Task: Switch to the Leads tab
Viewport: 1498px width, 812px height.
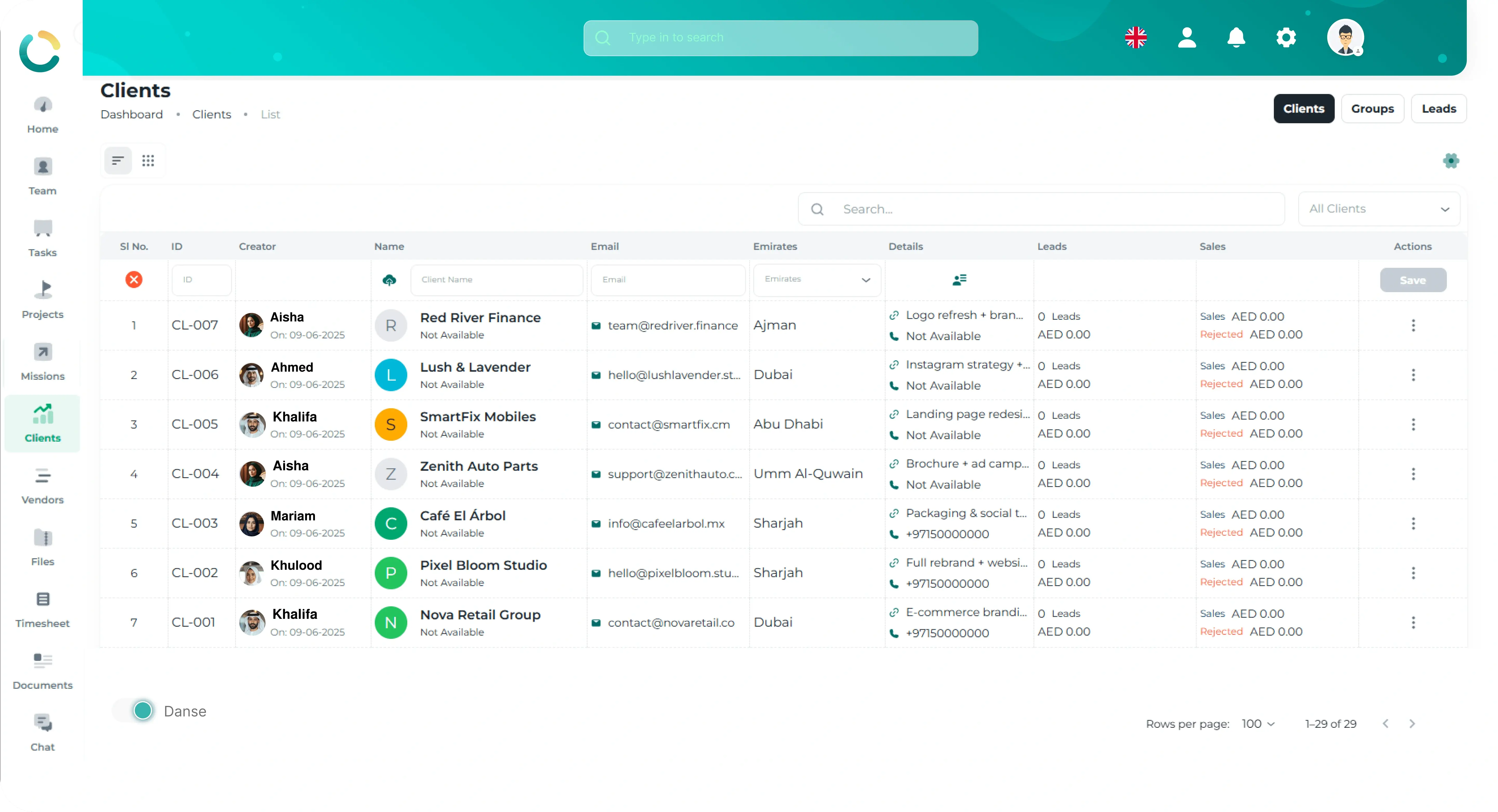Action: (1439, 109)
